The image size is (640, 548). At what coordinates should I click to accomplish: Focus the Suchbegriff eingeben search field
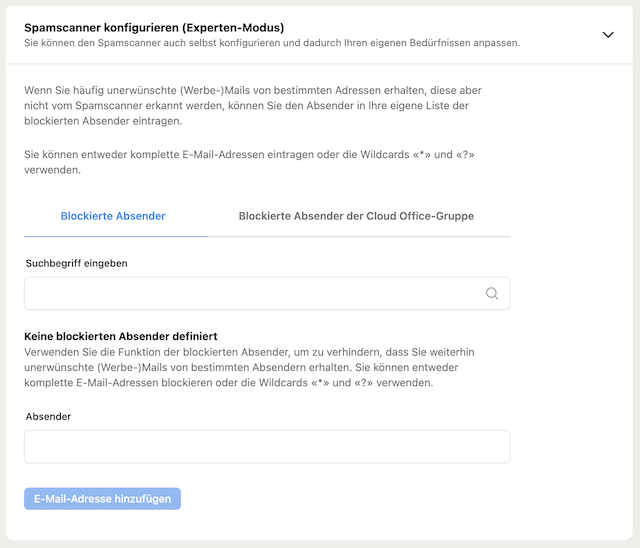[267, 293]
